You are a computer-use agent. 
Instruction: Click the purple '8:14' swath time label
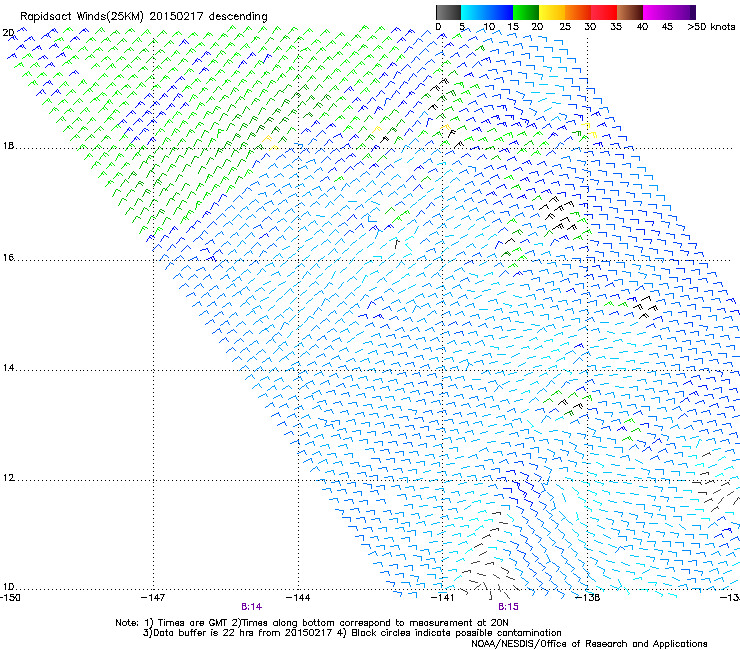pos(252,607)
